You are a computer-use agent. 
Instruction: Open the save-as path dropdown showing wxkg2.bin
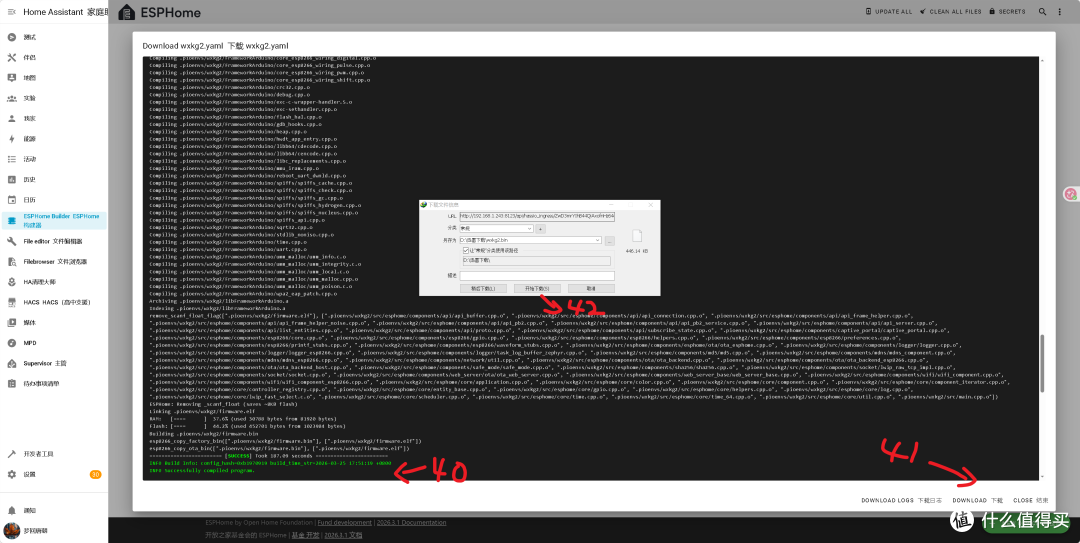click(530, 240)
